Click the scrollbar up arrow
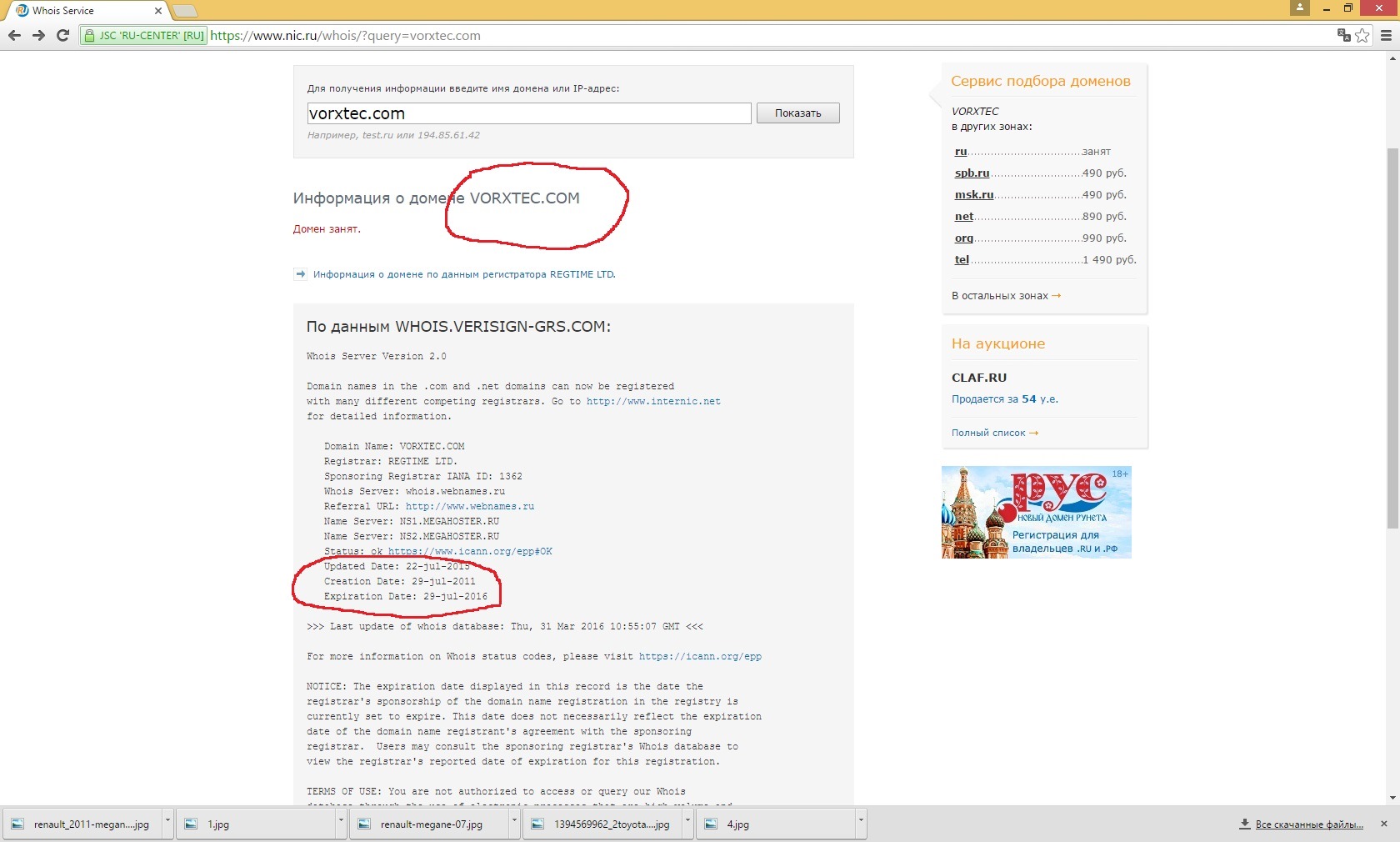The image size is (1400, 842). coord(1392,58)
